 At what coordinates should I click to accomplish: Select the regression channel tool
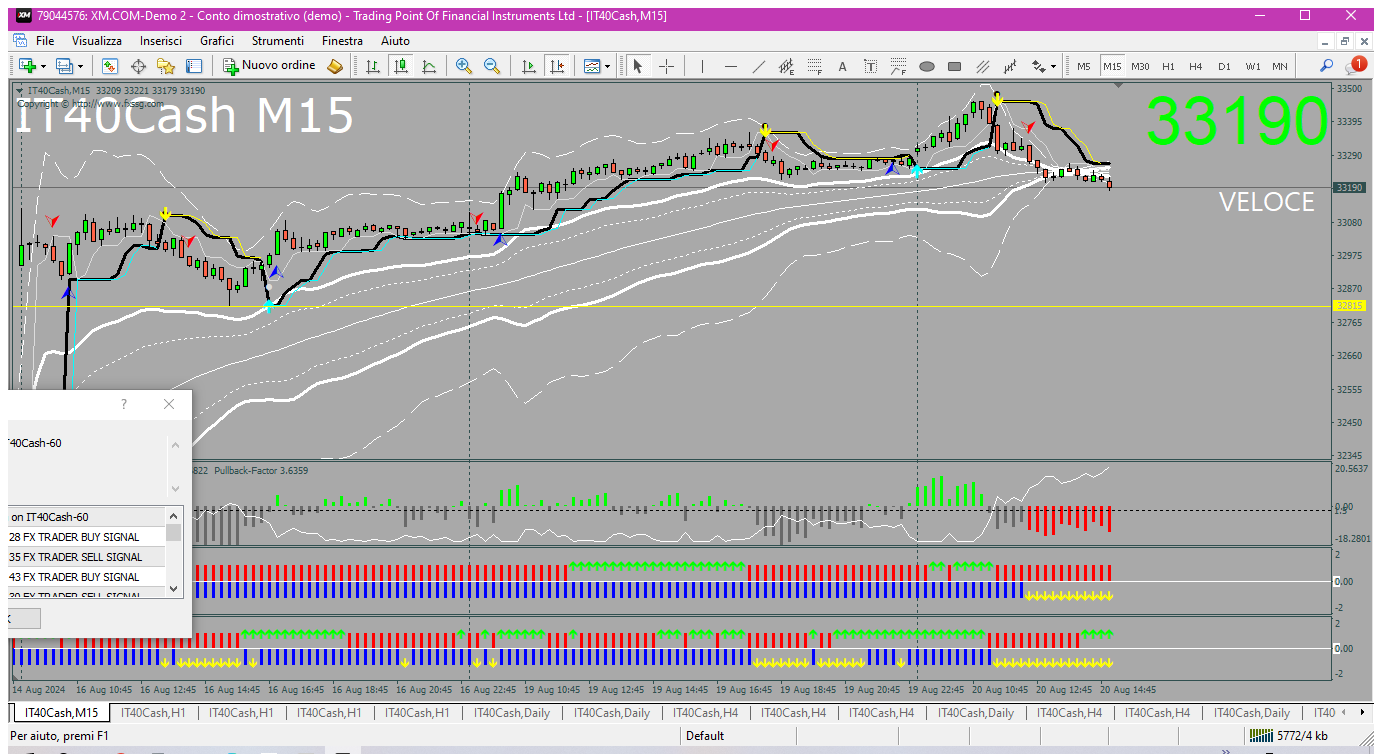point(1011,66)
